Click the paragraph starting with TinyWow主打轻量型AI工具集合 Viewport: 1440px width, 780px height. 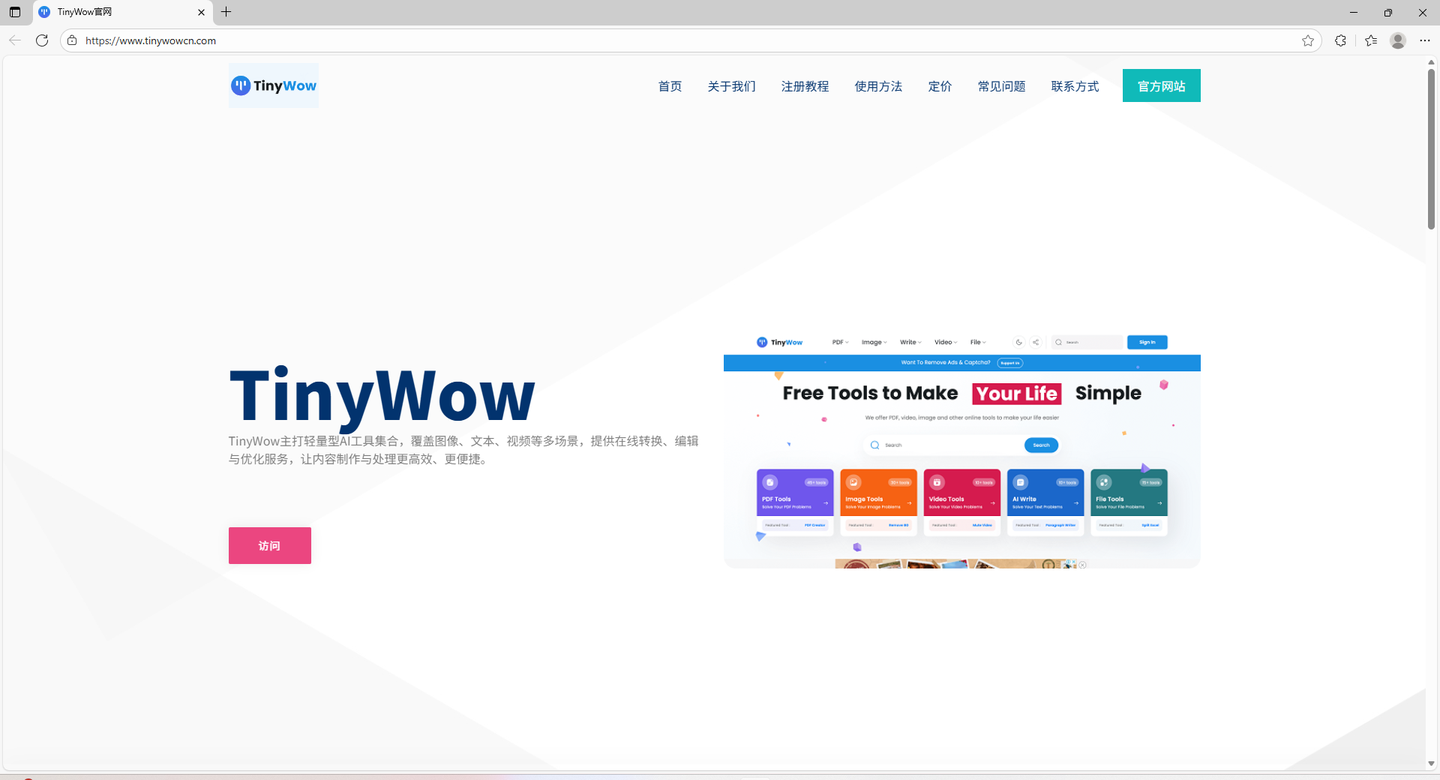(x=464, y=450)
